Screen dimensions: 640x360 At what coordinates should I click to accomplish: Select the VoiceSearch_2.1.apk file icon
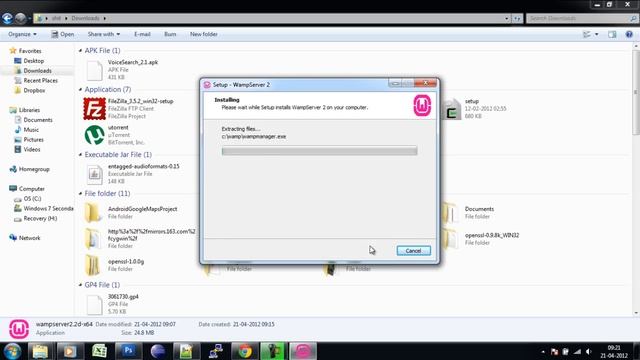[94, 70]
